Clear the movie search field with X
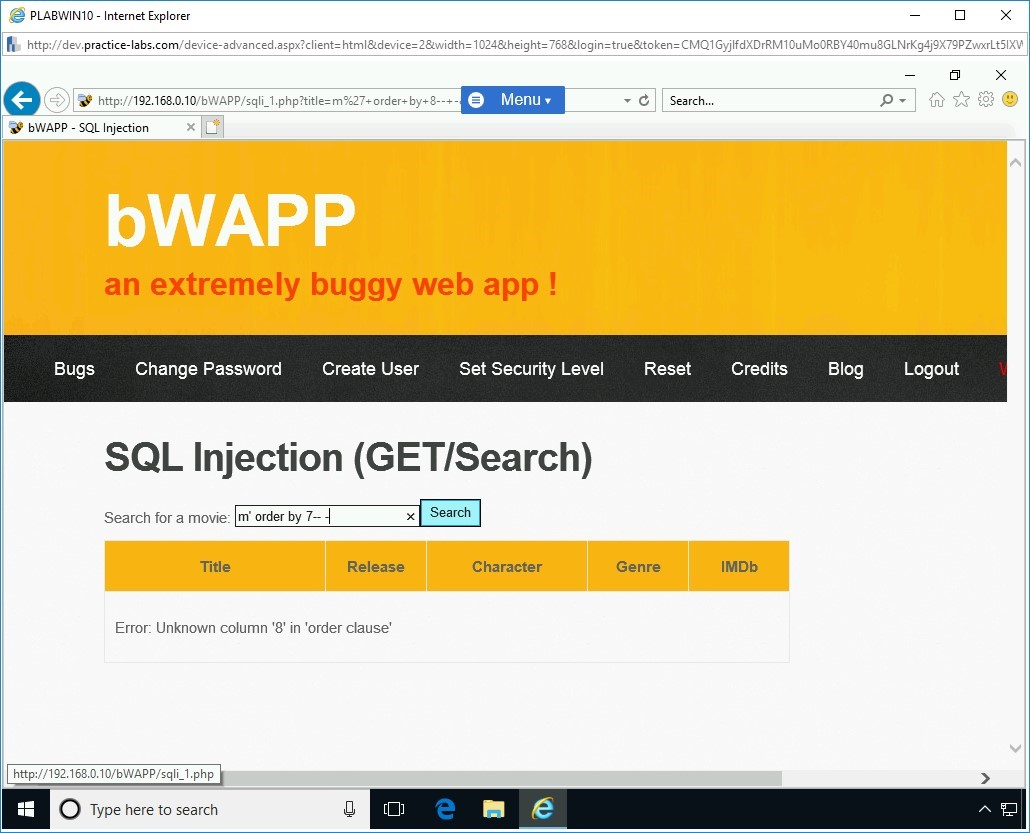The height and width of the screenshot is (833, 1030). (x=410, y=517)
